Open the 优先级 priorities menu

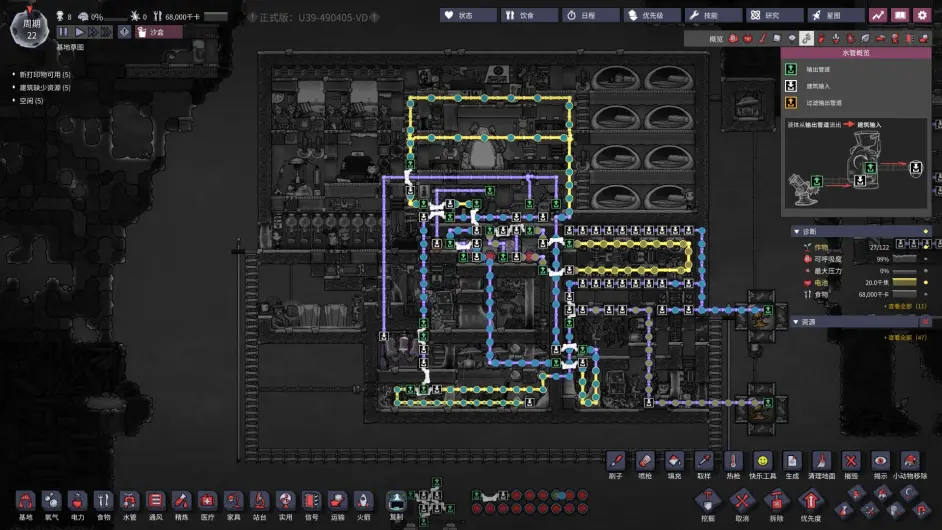(652, 16)
